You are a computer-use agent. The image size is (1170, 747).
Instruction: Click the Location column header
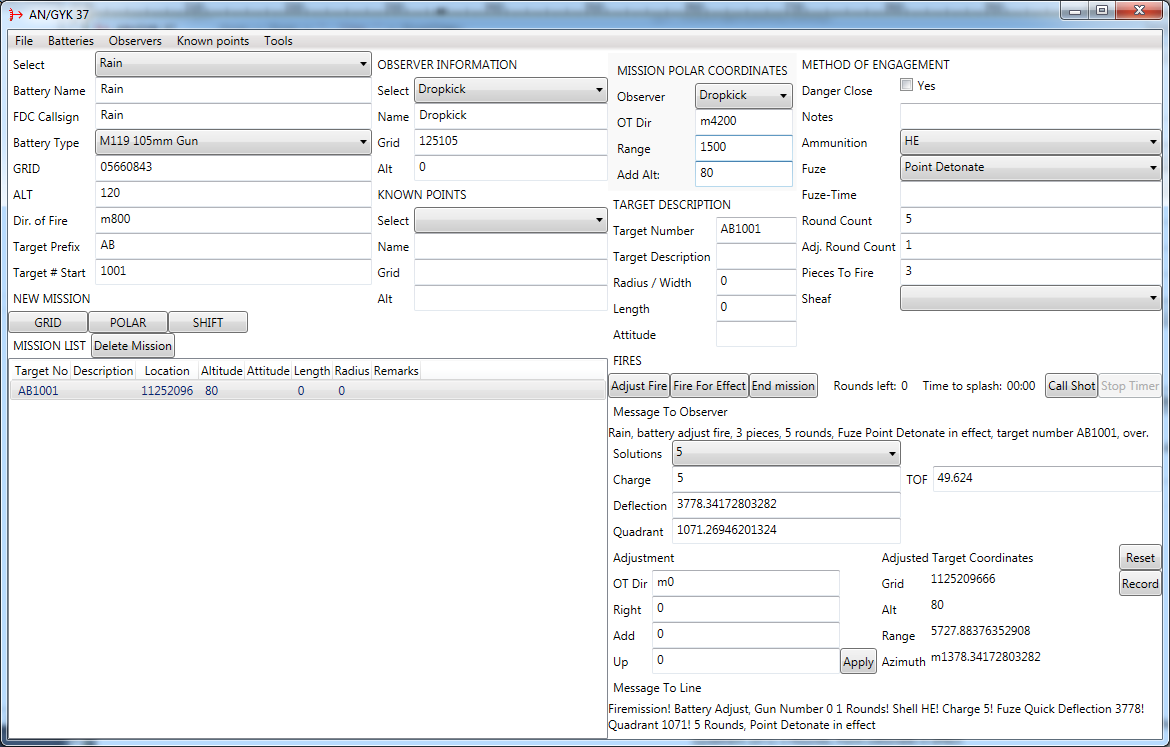click(167, 371)
